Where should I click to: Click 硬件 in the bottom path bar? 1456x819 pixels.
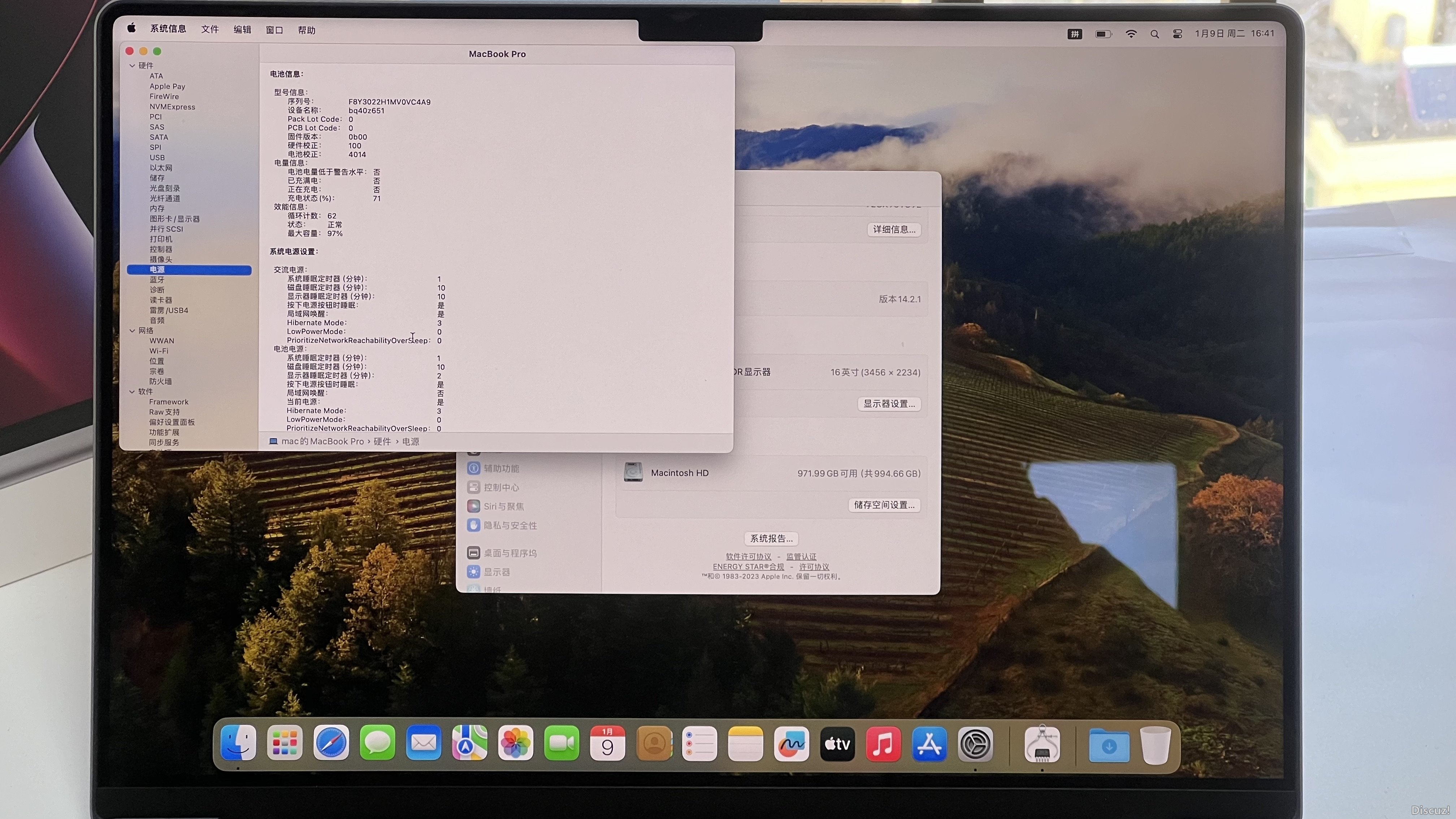(x=382, y=441)
